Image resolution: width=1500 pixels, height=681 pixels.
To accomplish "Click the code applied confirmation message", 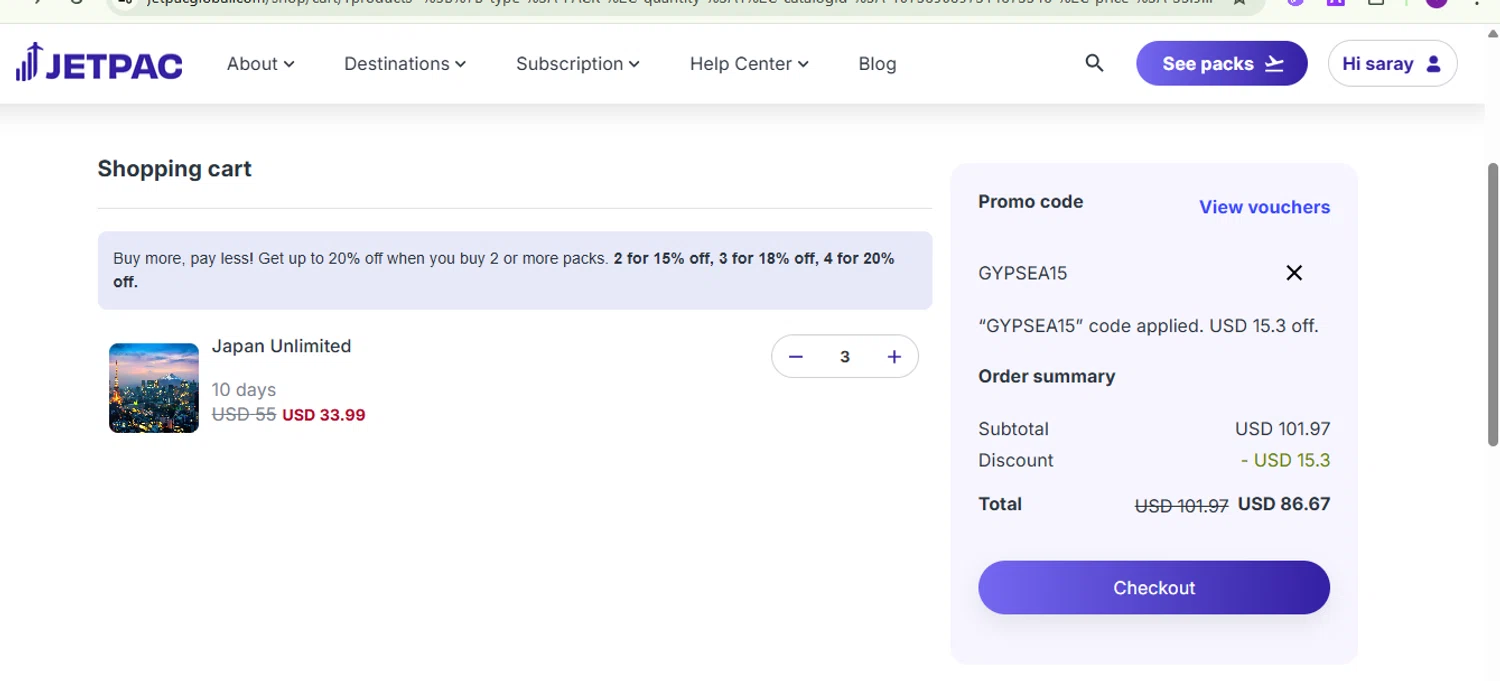I will click(x=1148, y=326).
